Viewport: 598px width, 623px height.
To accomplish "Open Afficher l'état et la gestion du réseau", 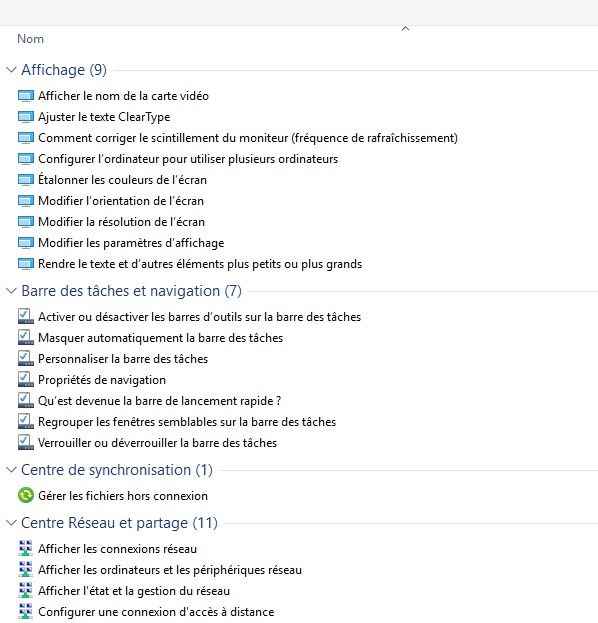I will click(x=134, y=591).
